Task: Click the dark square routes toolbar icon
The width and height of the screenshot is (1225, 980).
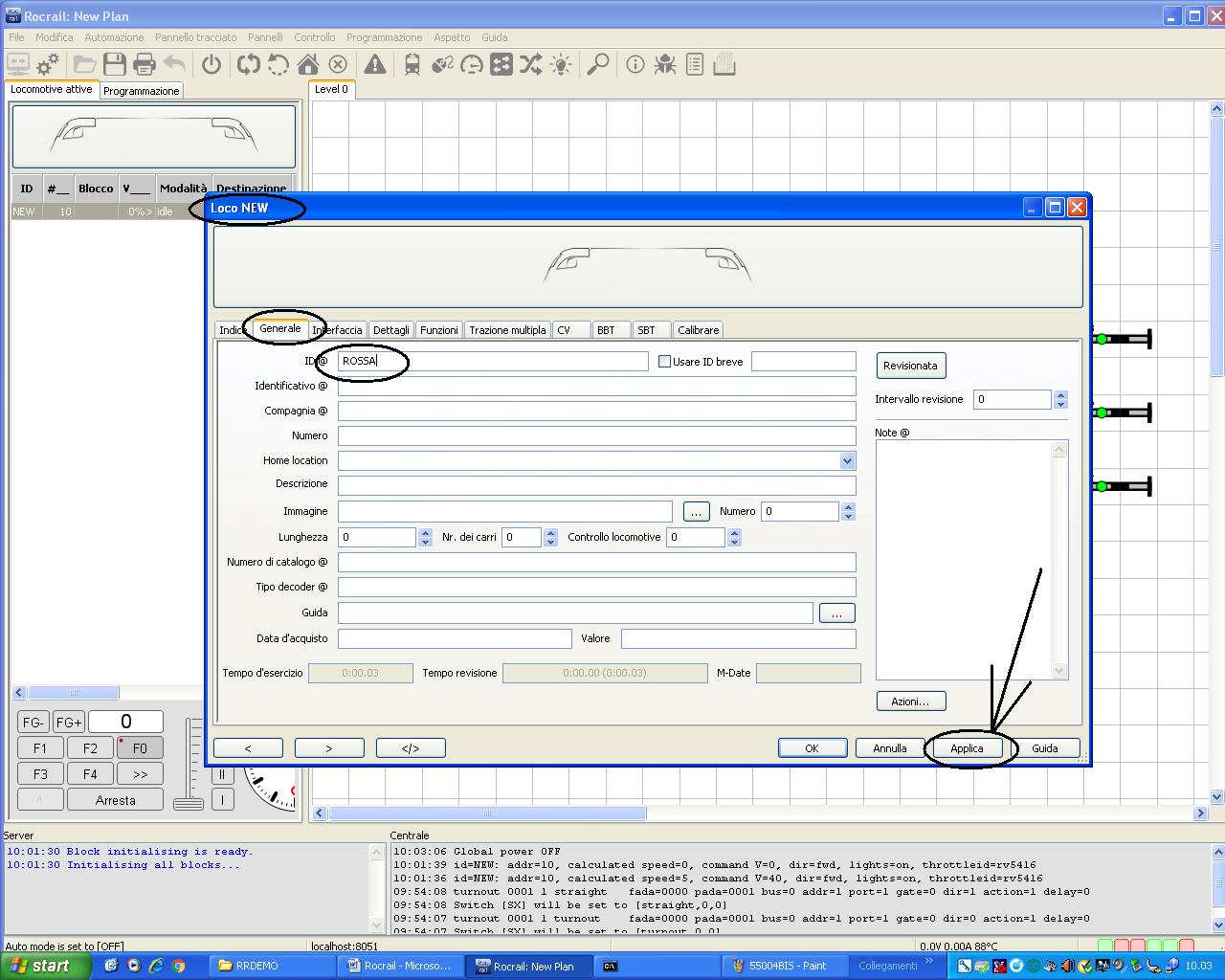Action: (x=501, y=64)
